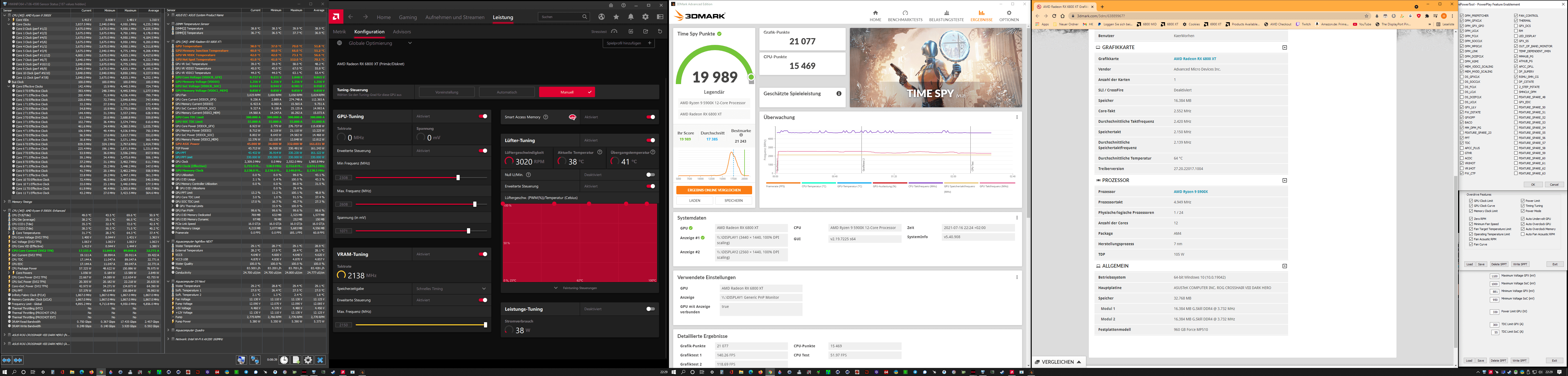Open favorites star in Radeon Software
The image size is (1568, 376).
(x=616, y=16)
